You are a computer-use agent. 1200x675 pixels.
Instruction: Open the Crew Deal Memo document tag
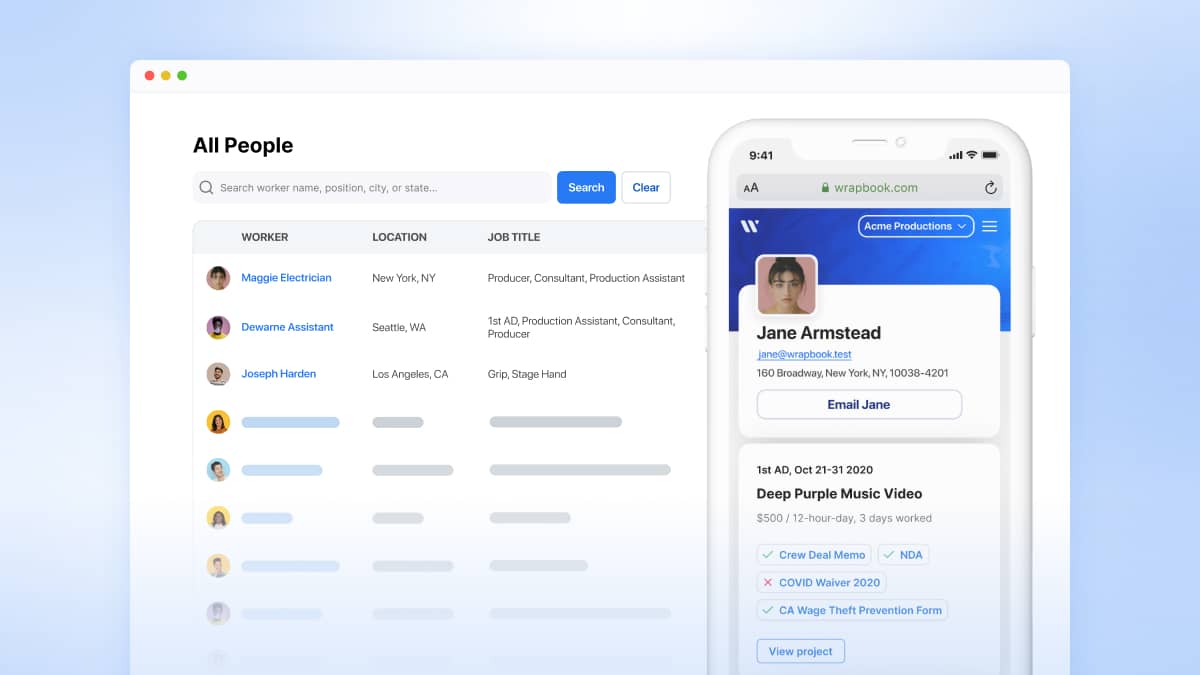[814, 554]
